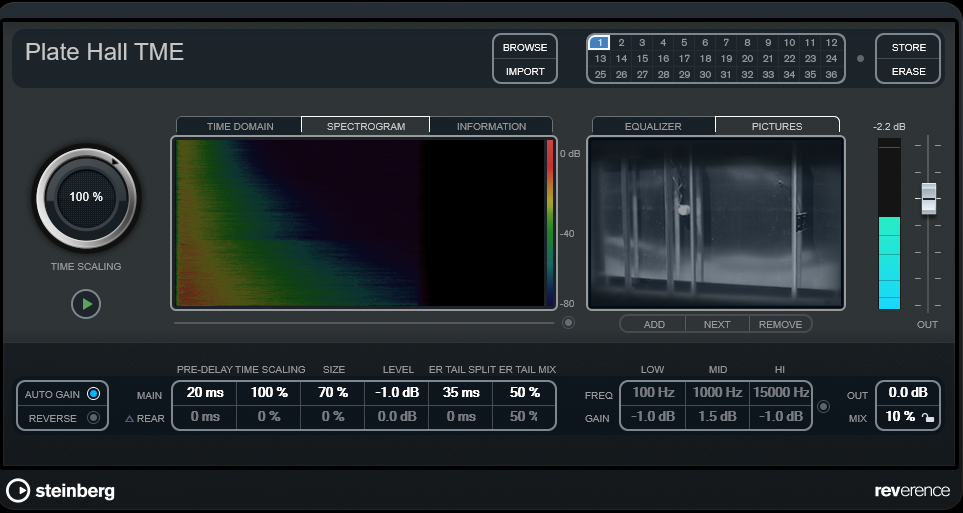Viewport: 963px width, 513px height.
Task: Click the output level meter
Action: coord(889,224)
